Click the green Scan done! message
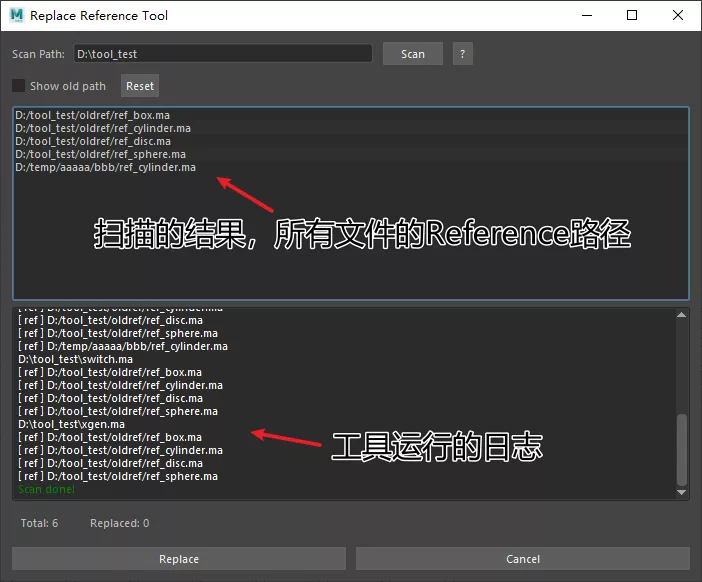The image size is (702, 582). point(47,489)
